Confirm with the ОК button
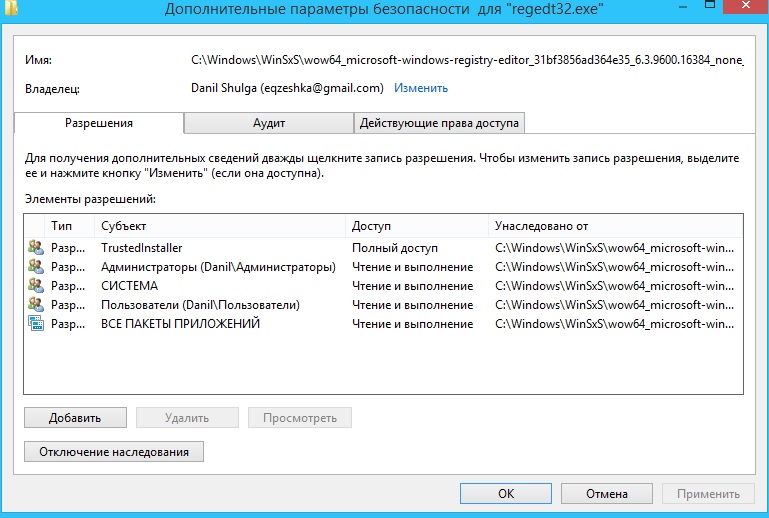 click(x=506, y=493)
